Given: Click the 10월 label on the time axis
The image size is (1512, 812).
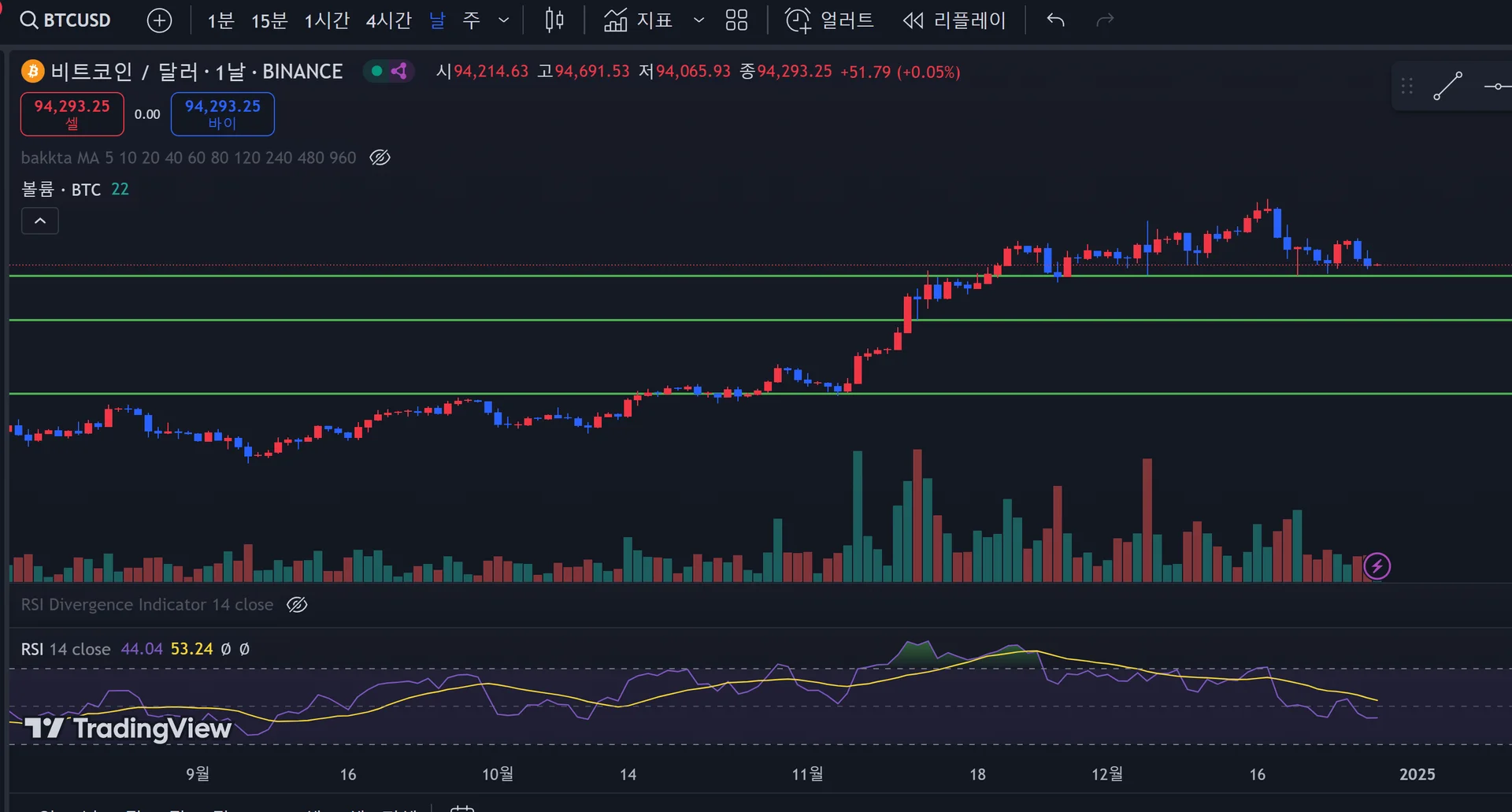Looking at the screenshot, I should tap(498, 774).
